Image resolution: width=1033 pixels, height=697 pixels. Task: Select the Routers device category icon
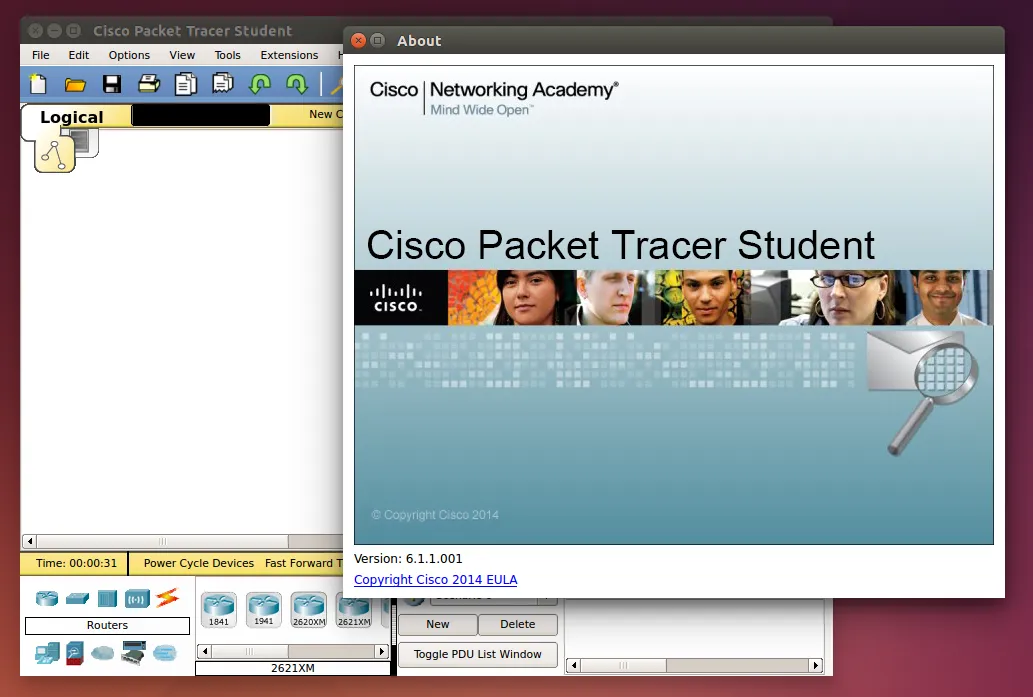[47, 598]
